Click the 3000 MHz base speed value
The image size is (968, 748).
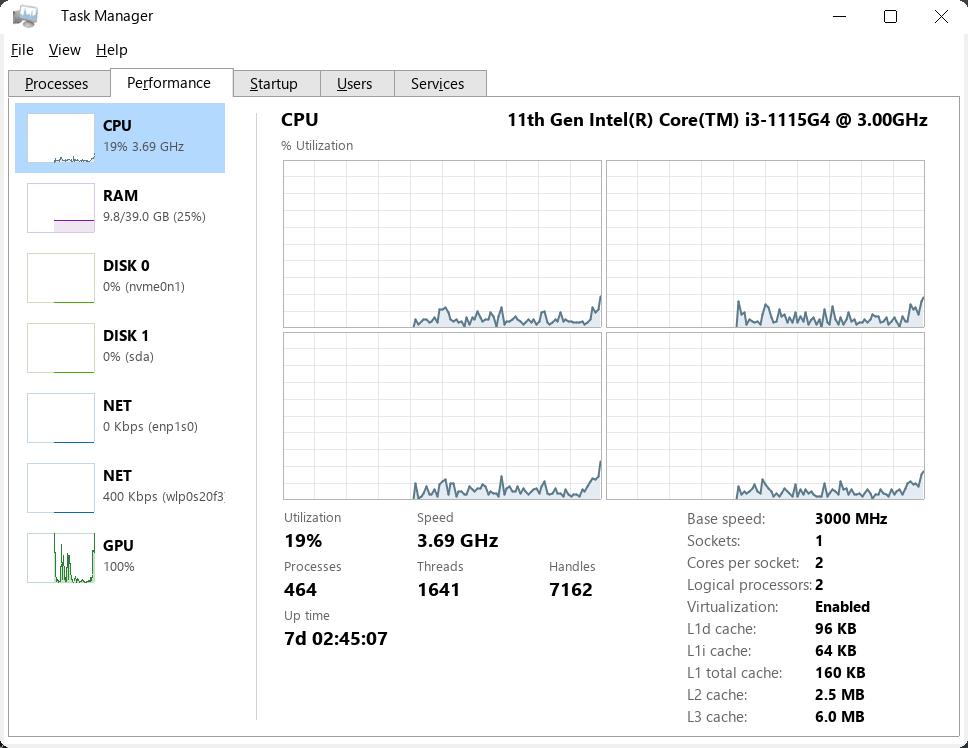(851, 518)
